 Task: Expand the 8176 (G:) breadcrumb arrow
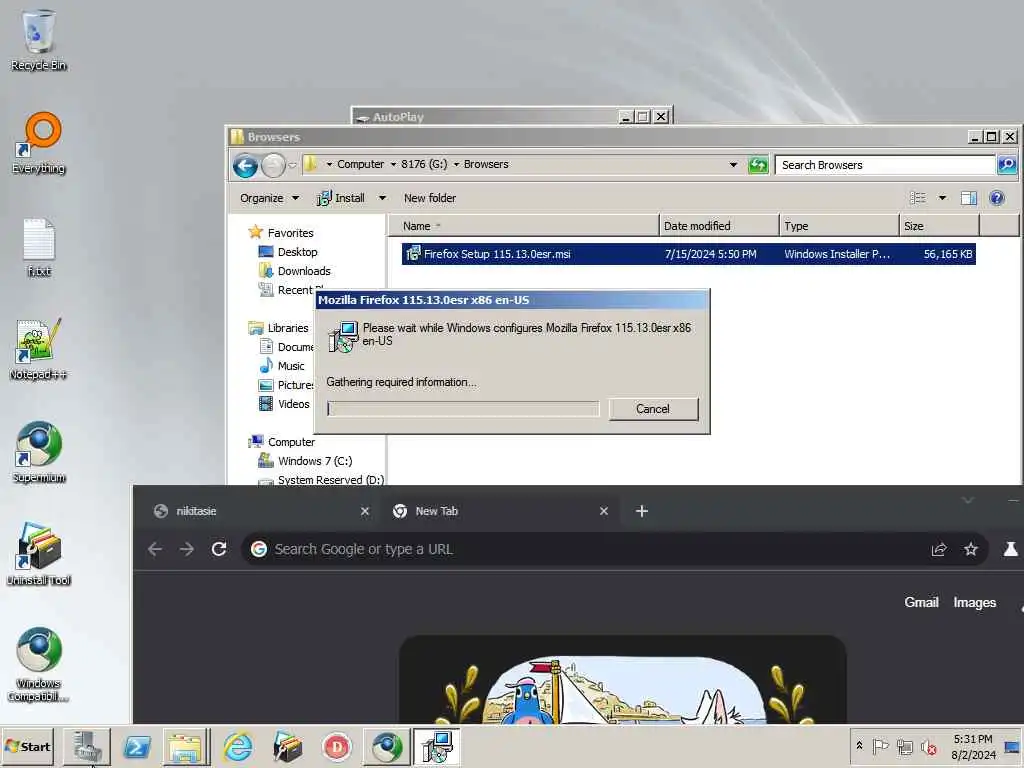click(x=456, y=165)
